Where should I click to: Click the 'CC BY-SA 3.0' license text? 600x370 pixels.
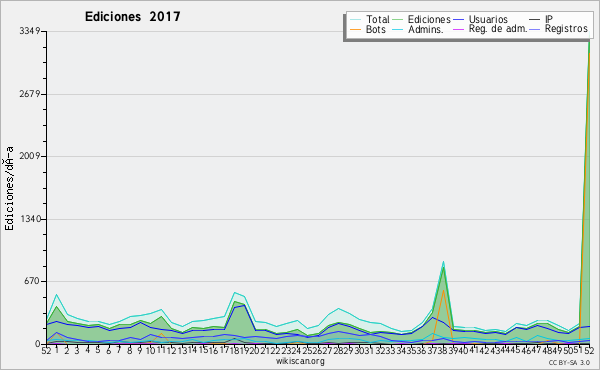pyautogui.click(x=569, y=363)
